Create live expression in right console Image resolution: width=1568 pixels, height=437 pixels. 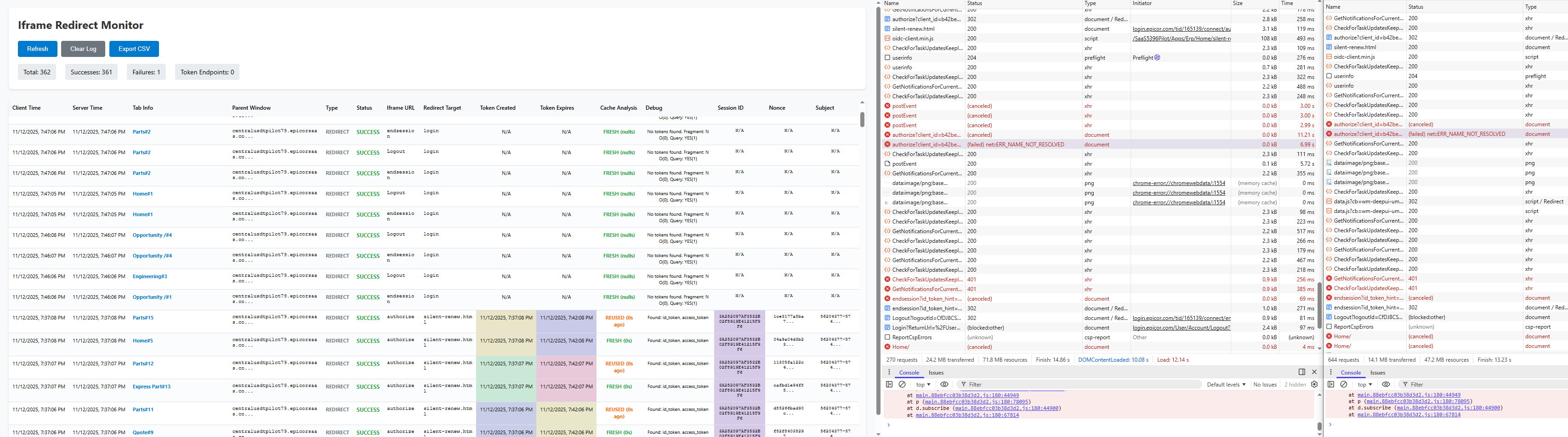(1386, 384)
